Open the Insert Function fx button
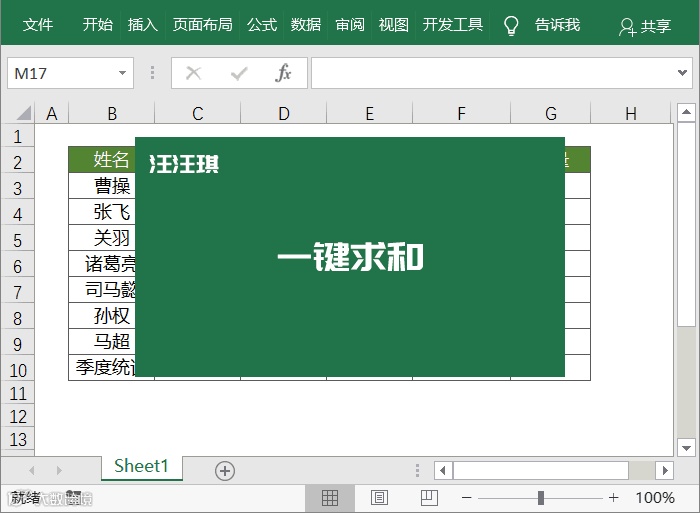The image size is (700, 513). point(283,73)
